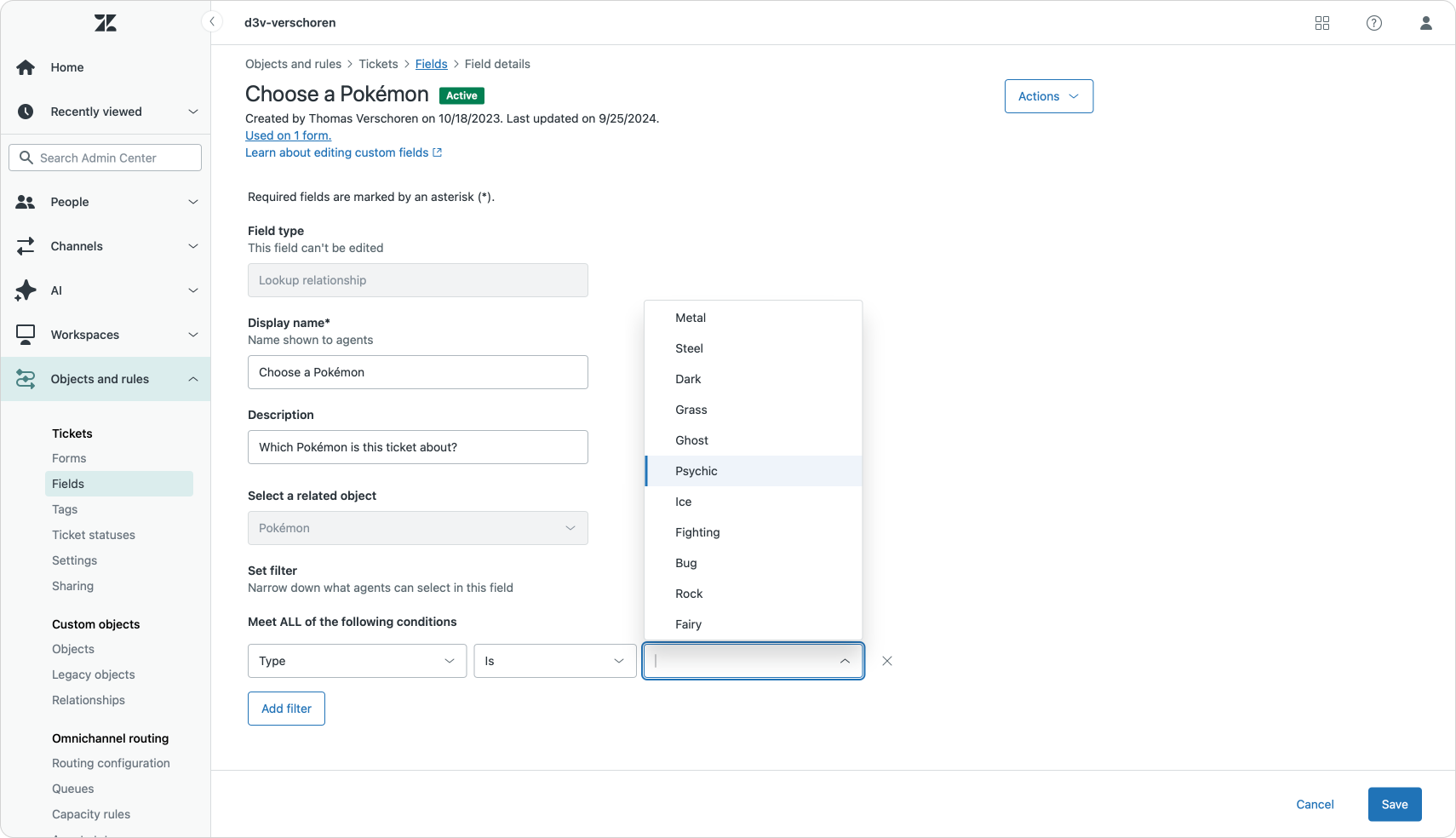
Task: Save the field changes
Action: point(1395,805)
